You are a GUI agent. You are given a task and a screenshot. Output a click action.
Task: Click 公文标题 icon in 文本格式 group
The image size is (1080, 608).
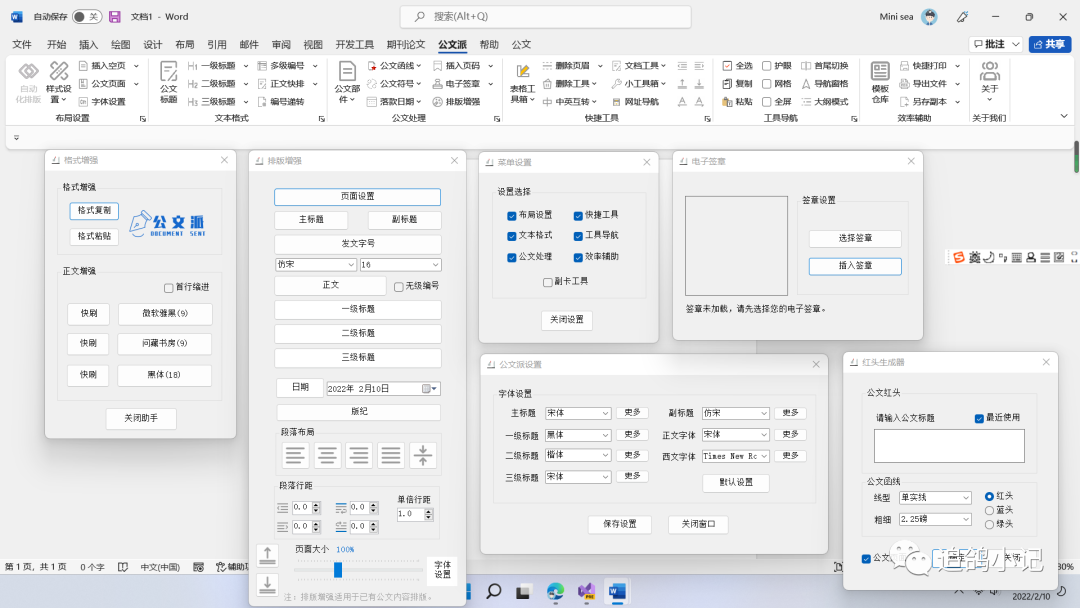click(169, 82)
